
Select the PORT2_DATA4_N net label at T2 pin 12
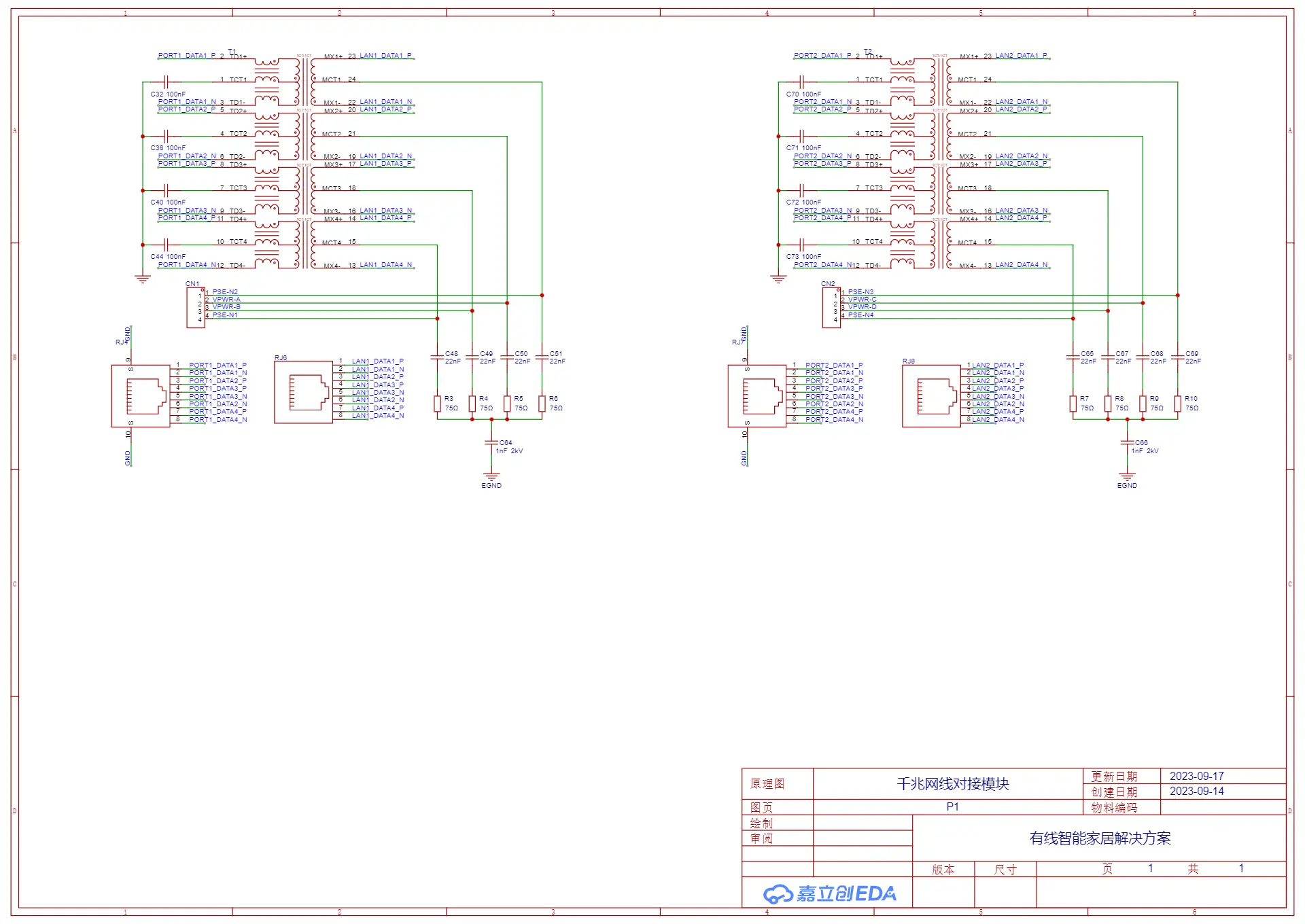tap(822, 265)
